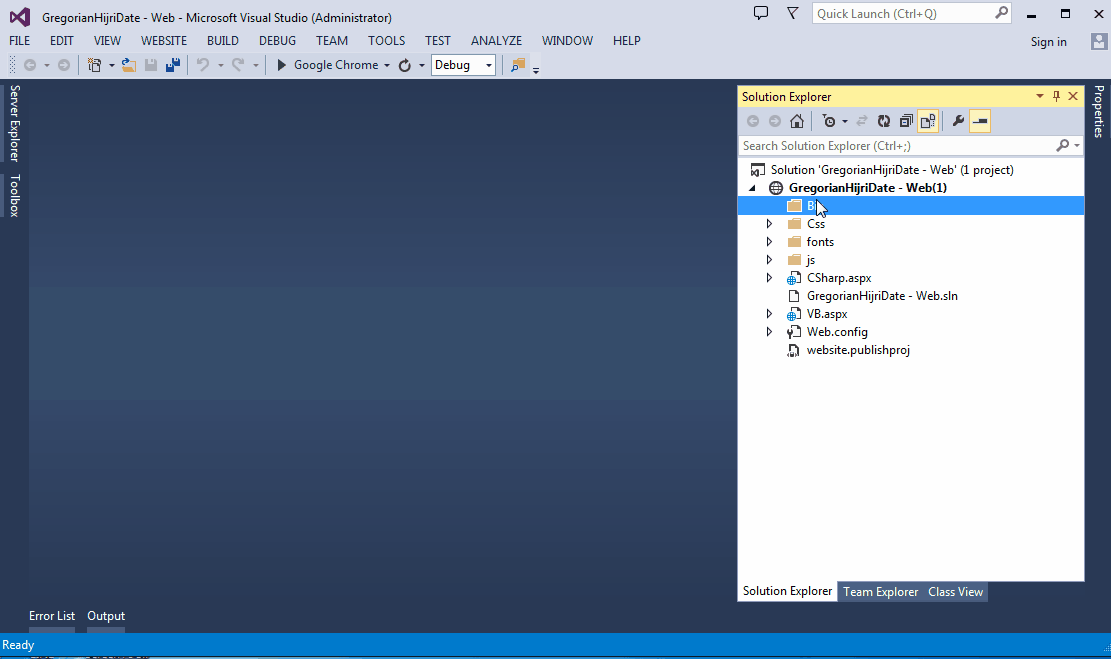Click Solution Explorer Forward arrow
This screenshot has height=659, width=1111.
point(775,121)
